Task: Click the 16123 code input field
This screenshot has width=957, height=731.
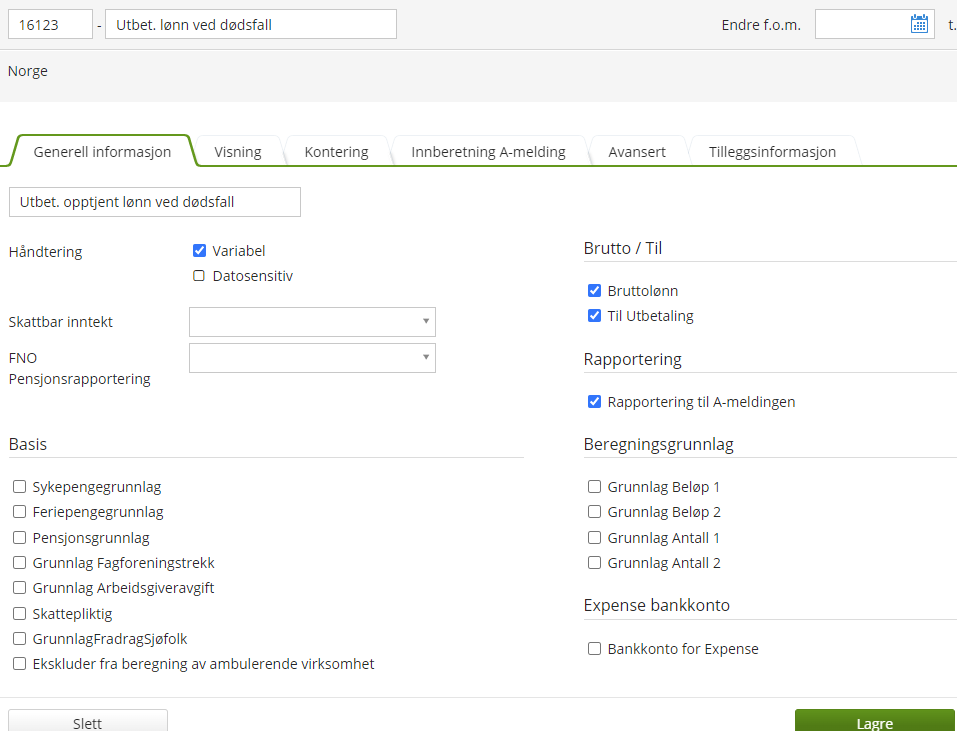Action: pos(50,24)
